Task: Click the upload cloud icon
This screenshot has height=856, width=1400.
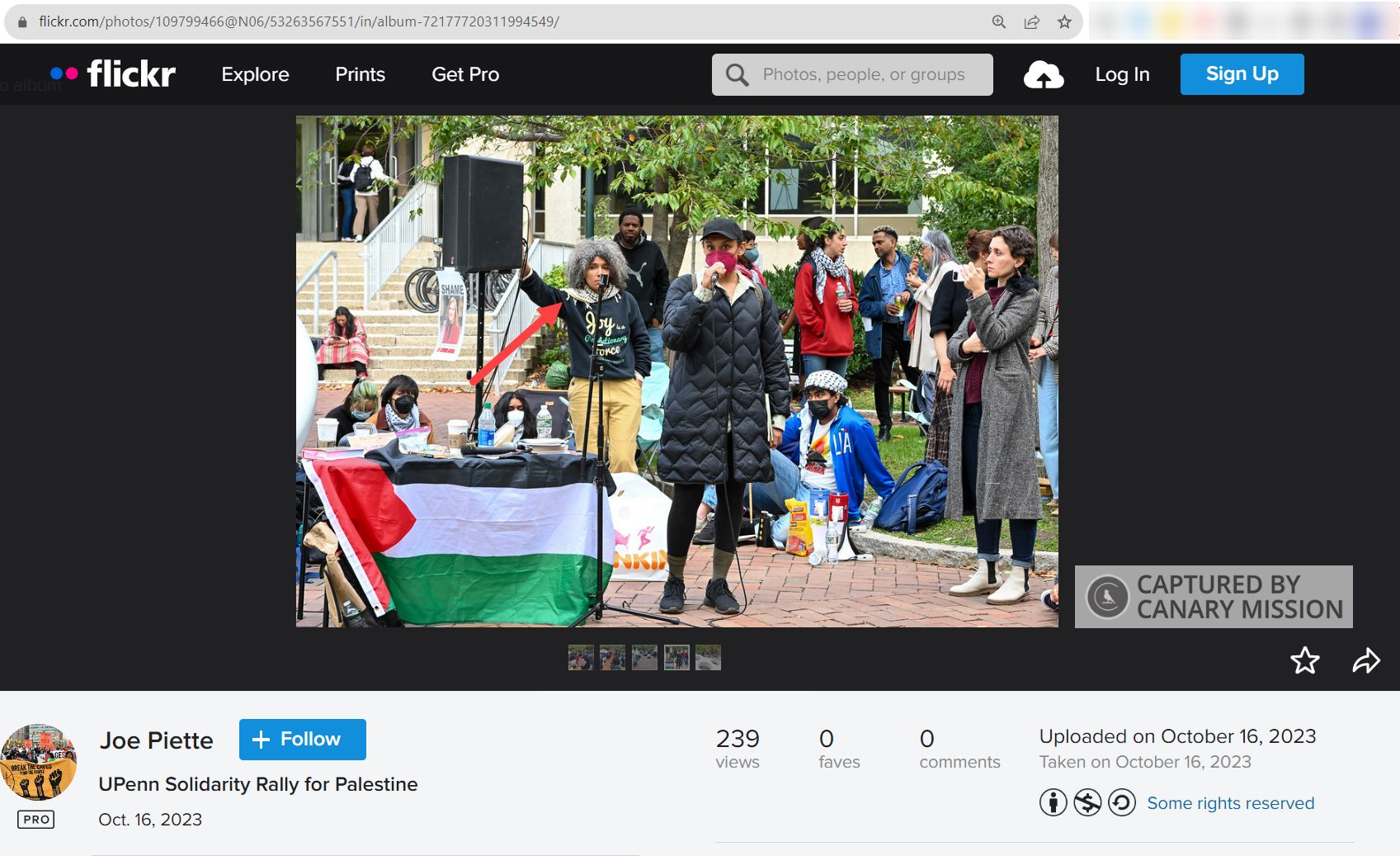Action: pyautogui.click(x=1043, y=75)
